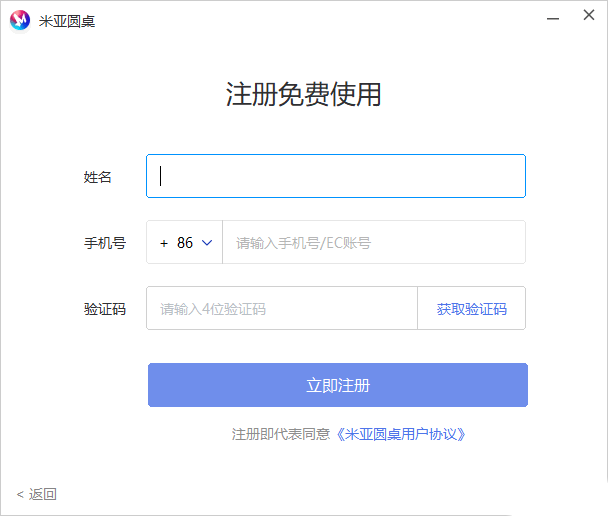This screenshot has width=608, height=516.
Task: Click the 验证码 field label
Action: pos(105,308)
